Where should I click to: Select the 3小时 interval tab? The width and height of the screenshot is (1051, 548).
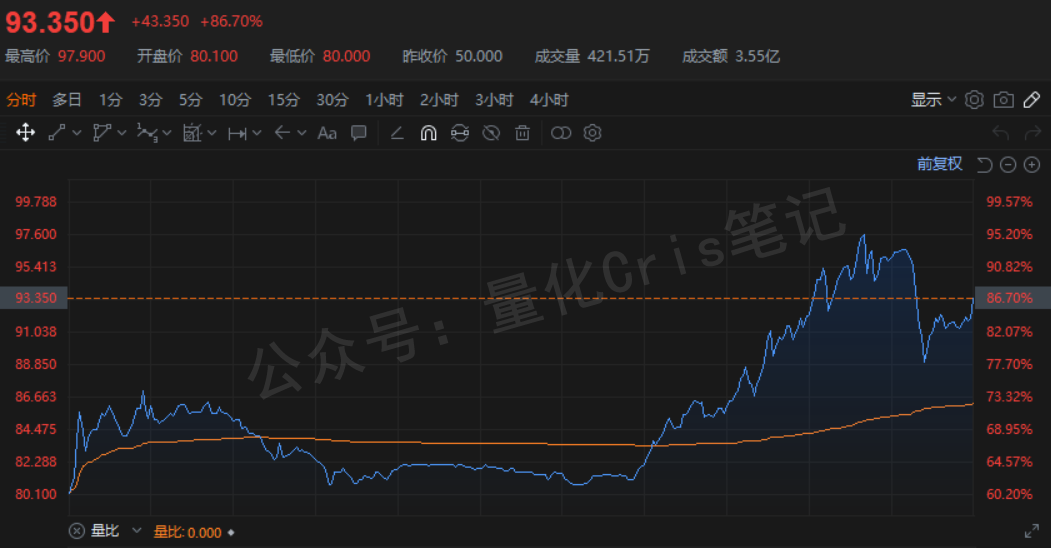[x=494, y=100]
